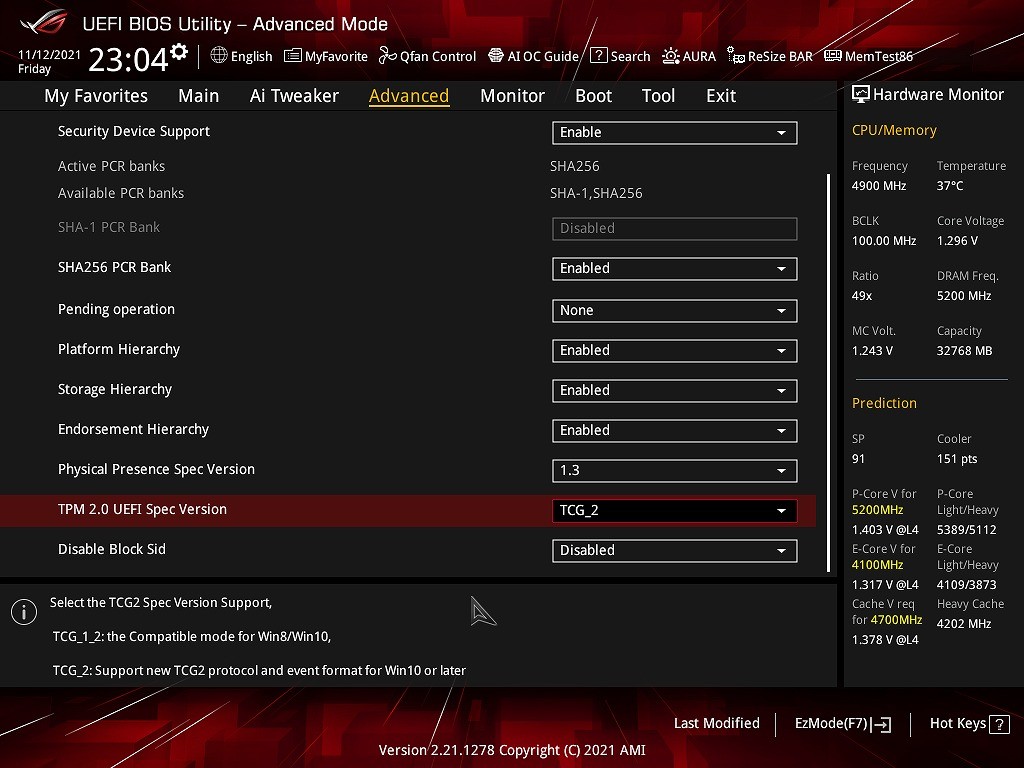Select TPM 2.0 UEFI Spec Version label
This screenshot has height=768, width=1024.
pos(142,509)
